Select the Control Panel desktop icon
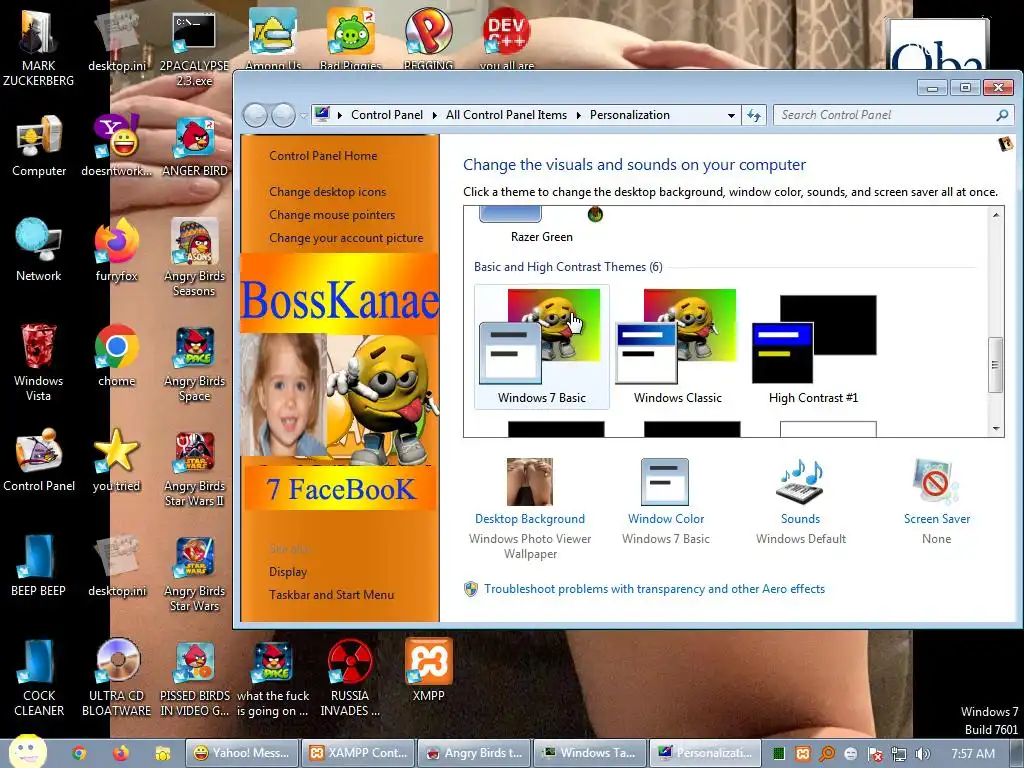This screenshot has width=1024, height=768. 39,460
